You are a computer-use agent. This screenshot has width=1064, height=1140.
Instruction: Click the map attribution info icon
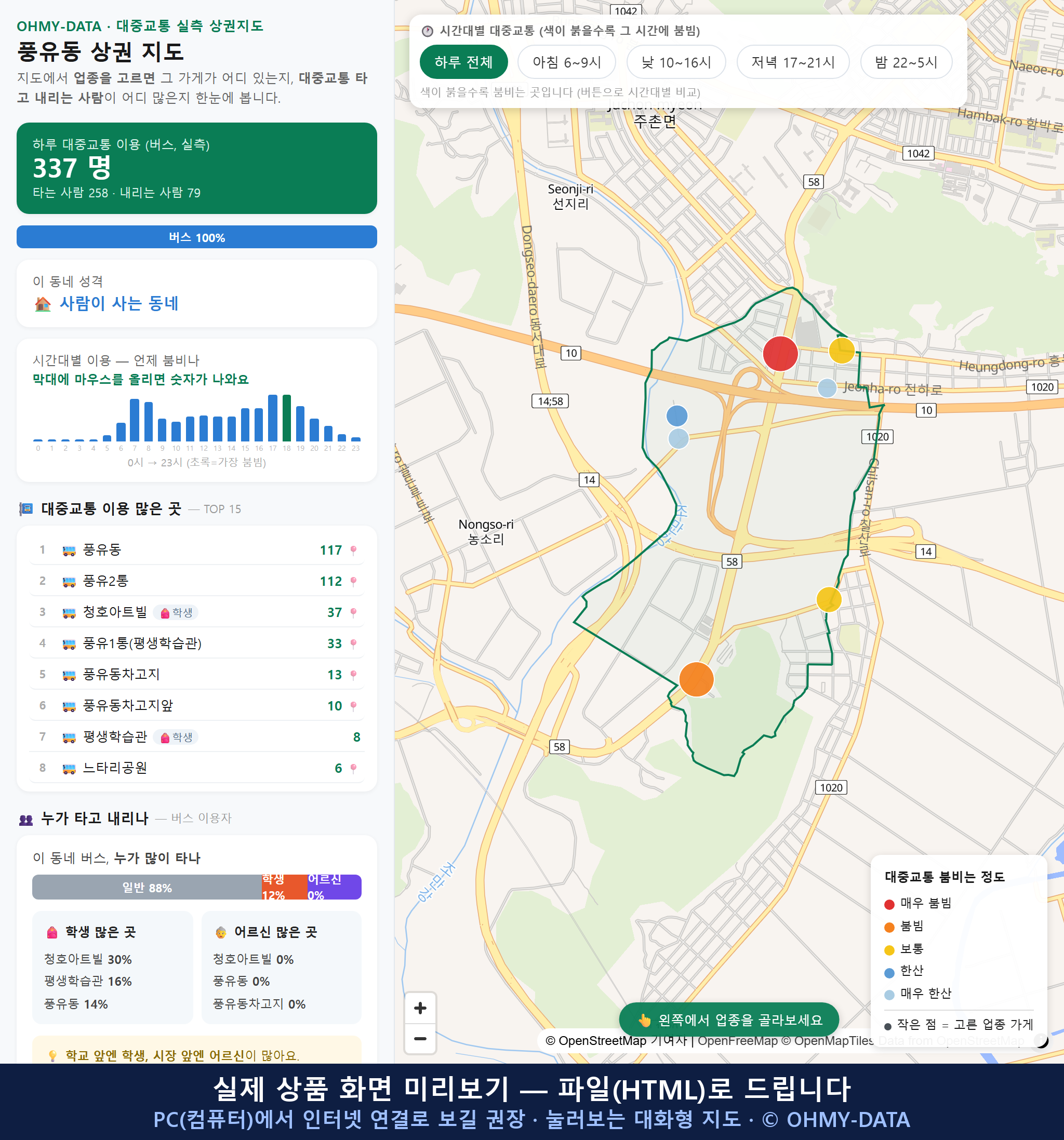(x=1041, y=1040)
